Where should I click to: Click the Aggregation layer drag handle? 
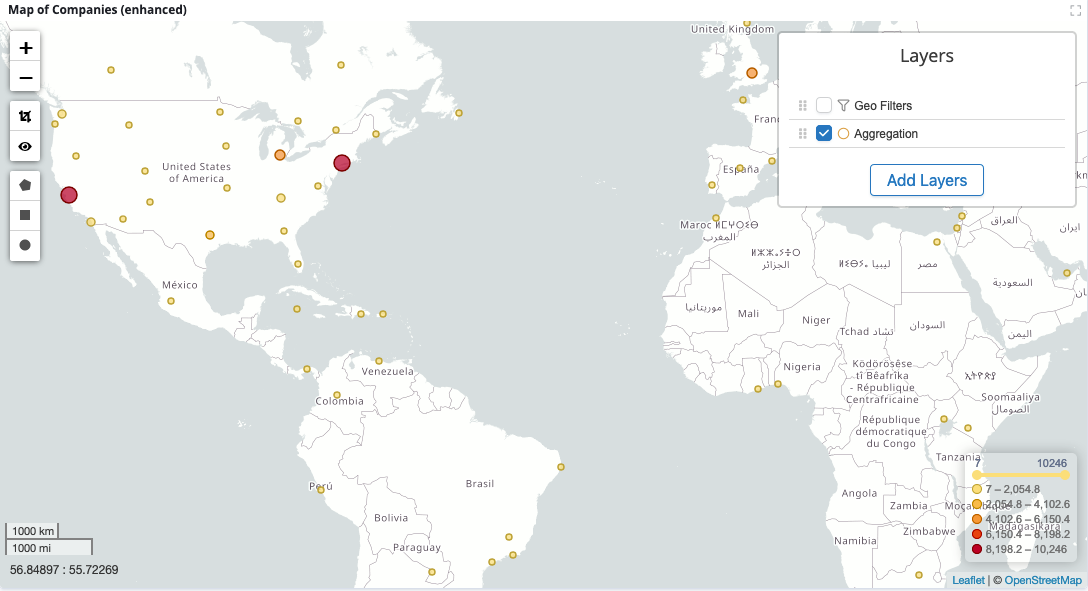point(802,133)
